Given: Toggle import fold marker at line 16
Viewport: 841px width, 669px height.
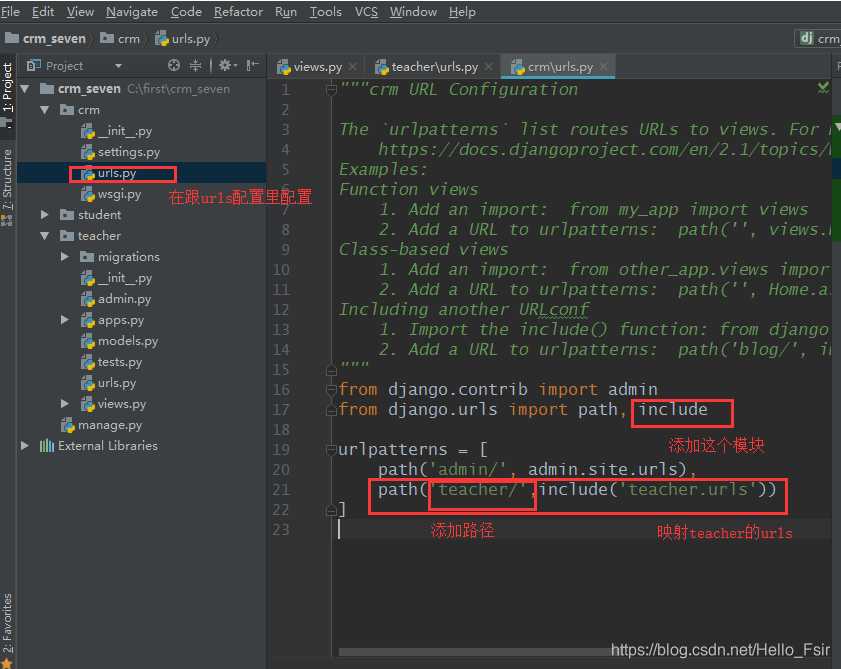Looking at the screenshot, I should tap(331, 389).
